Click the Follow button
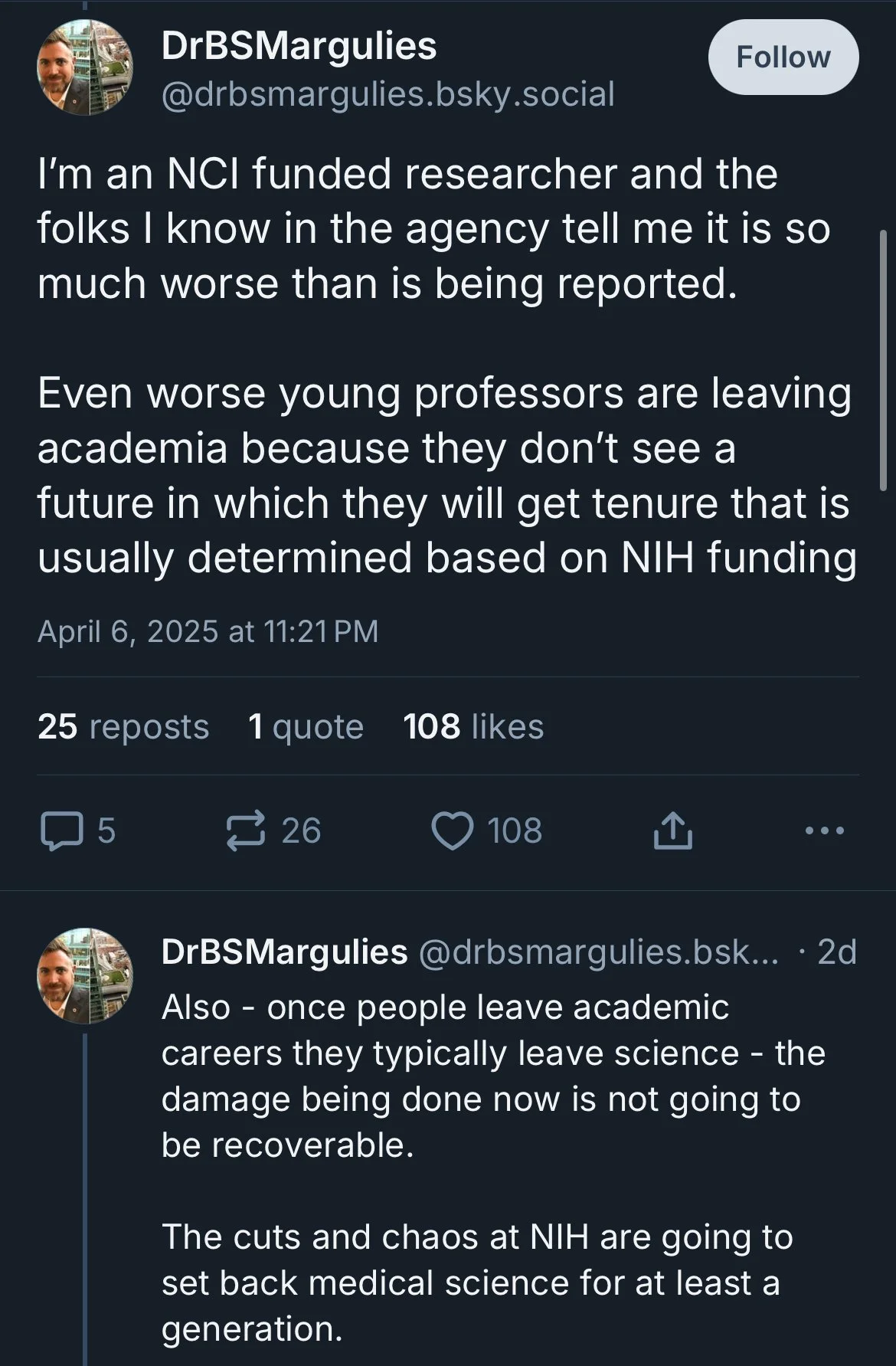 (783, 57)
